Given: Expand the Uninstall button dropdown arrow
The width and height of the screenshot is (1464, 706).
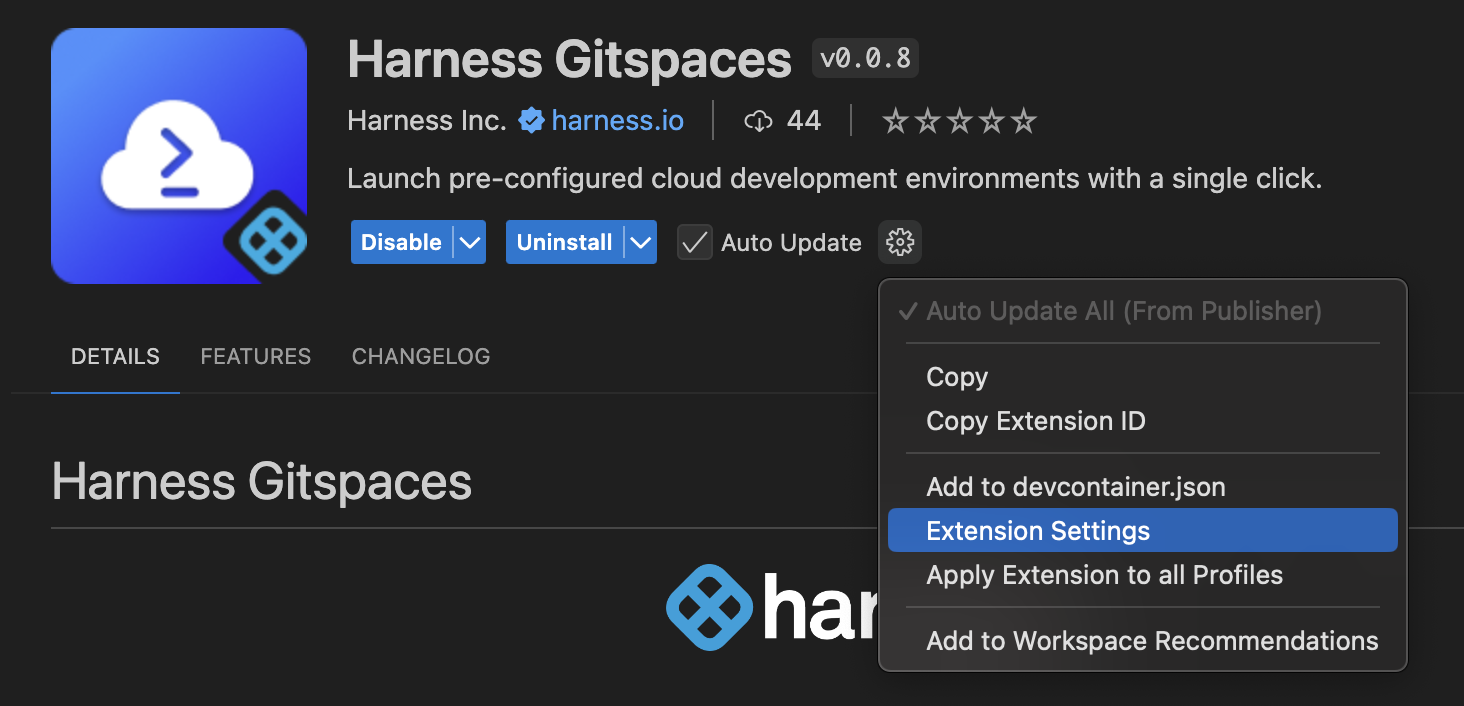Looking at the screenshot, I should (x=640, y=242).
